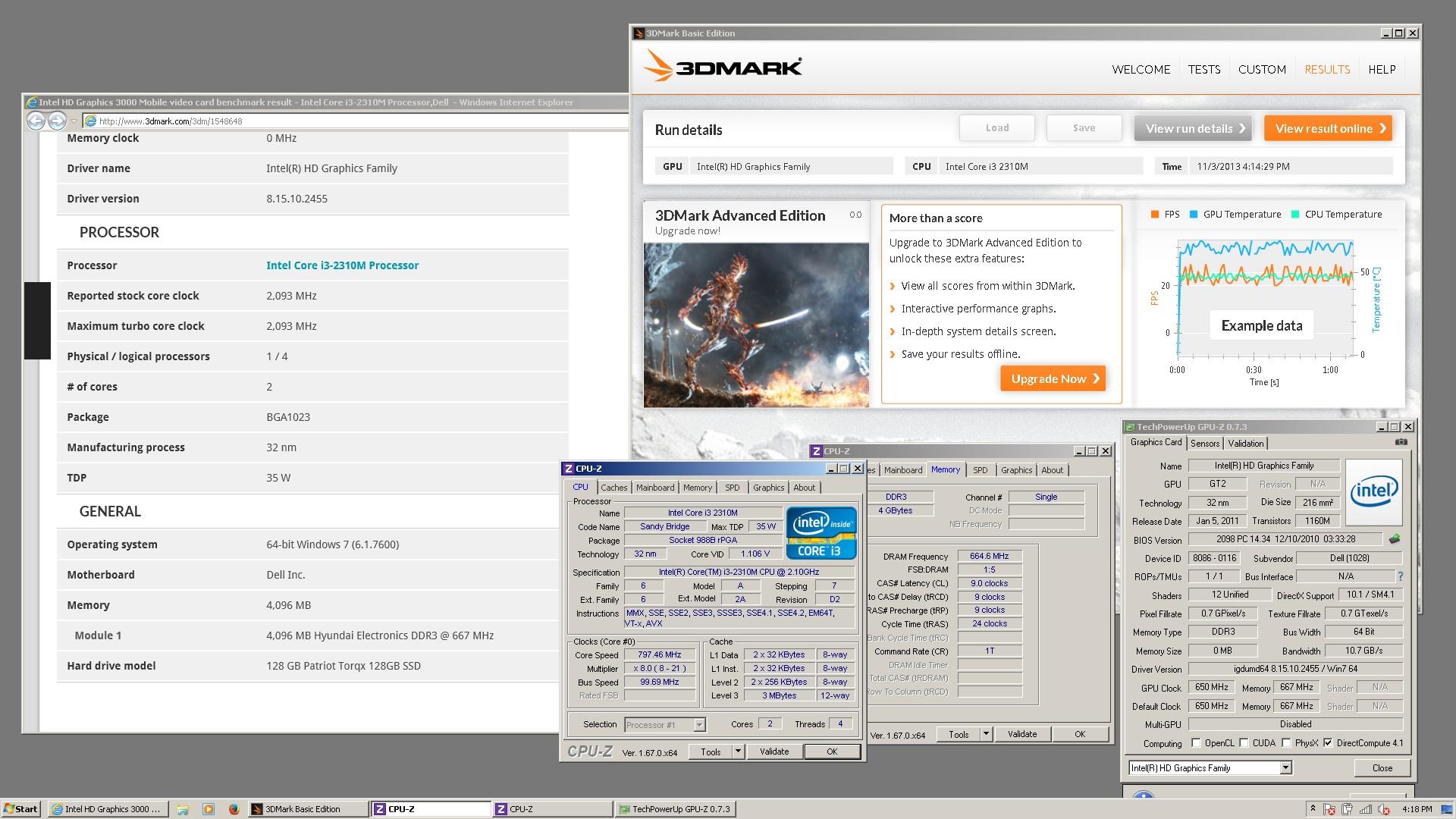Click the 3DMark Advanced Edition artwork thumbnail
The image size is (1456, 819).
tap(756, 325)
